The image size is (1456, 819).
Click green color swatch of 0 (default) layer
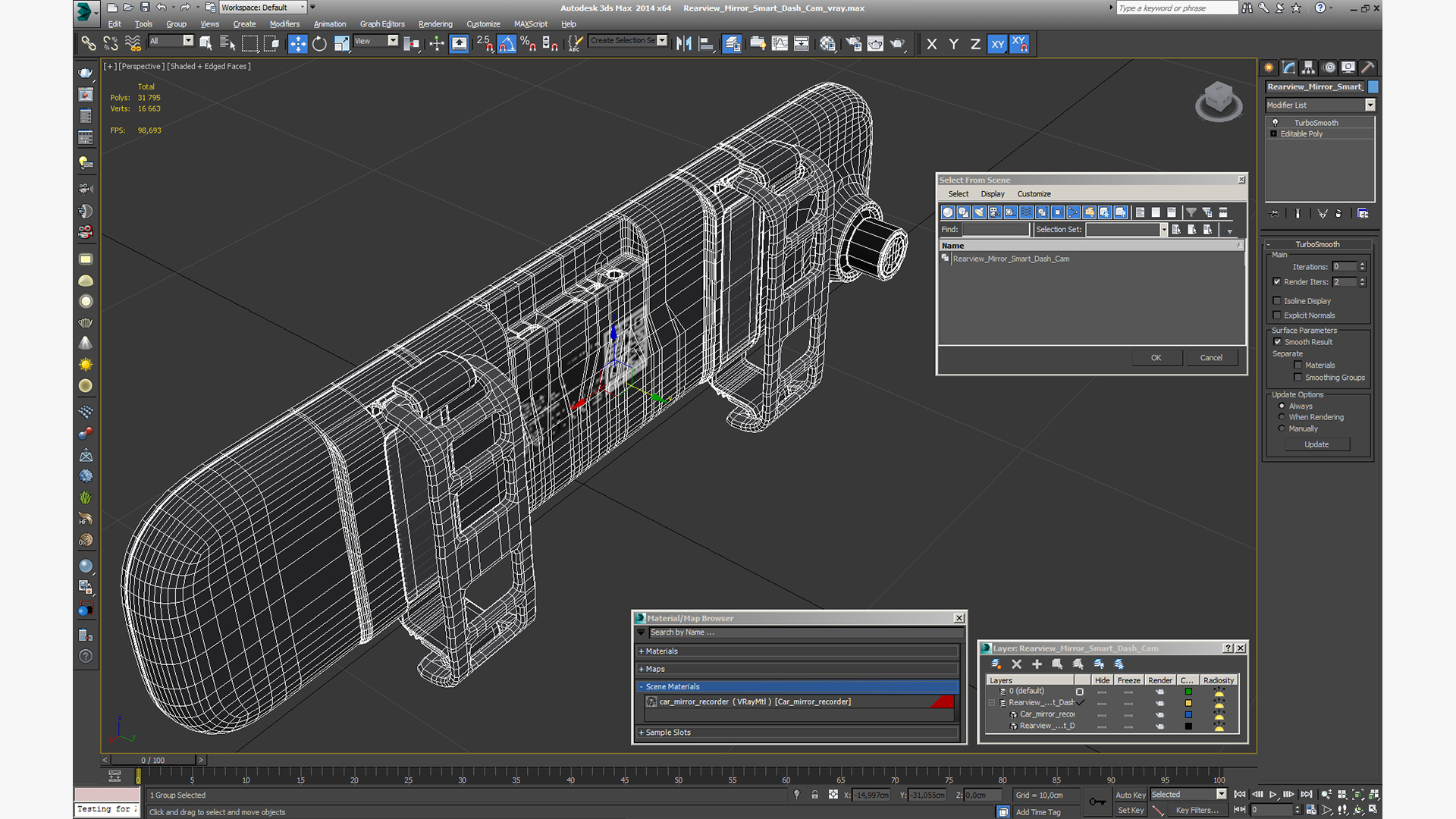1188,692
